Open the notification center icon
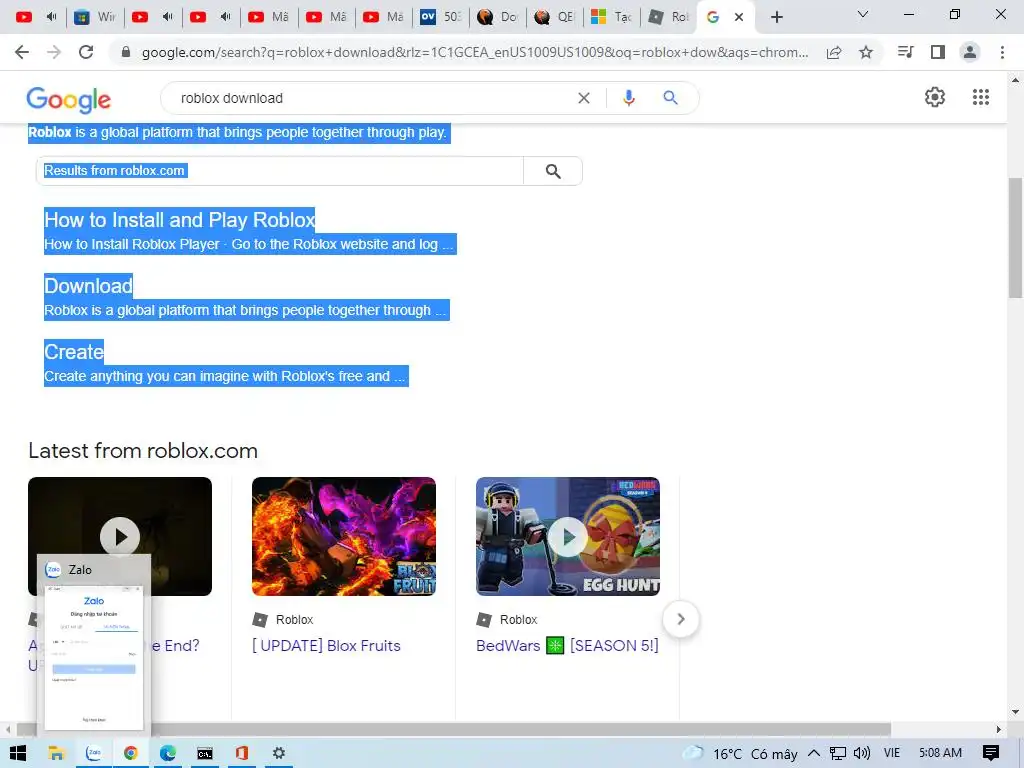The height and width of the screenshot is (768, 1024). [991, 753]
